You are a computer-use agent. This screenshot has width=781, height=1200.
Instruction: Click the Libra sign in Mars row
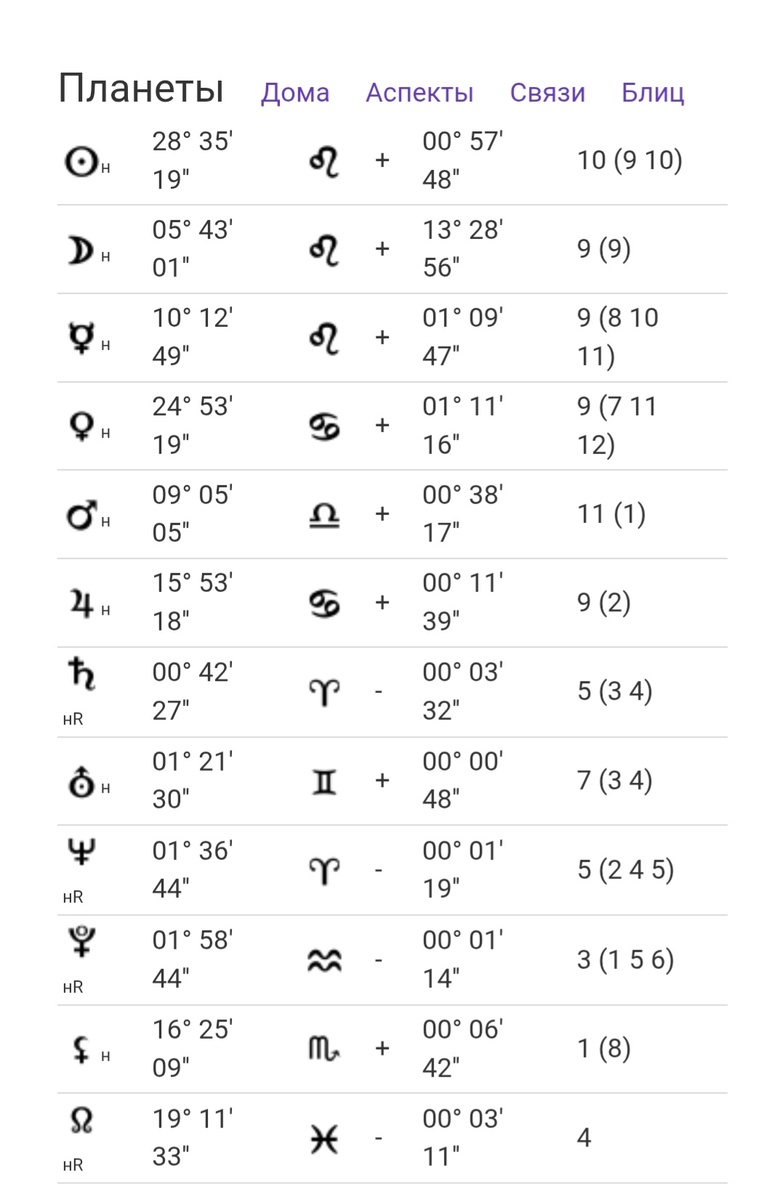pyautogui.click(x=325, y=514)
